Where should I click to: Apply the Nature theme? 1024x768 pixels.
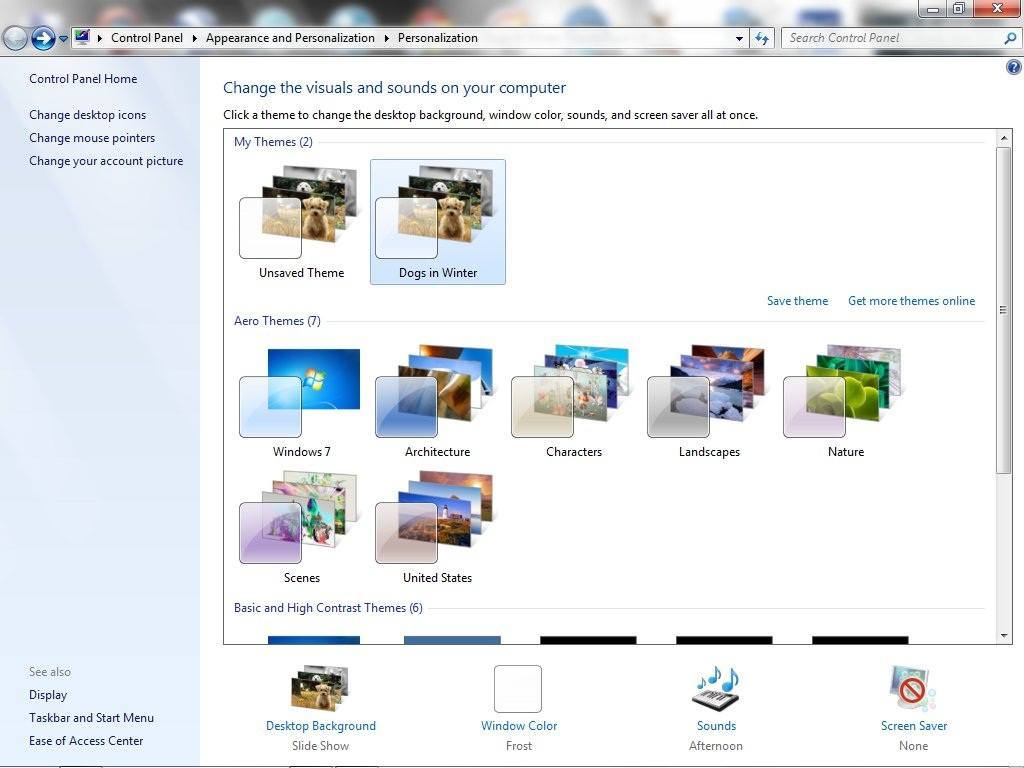[x=845, y=401]
